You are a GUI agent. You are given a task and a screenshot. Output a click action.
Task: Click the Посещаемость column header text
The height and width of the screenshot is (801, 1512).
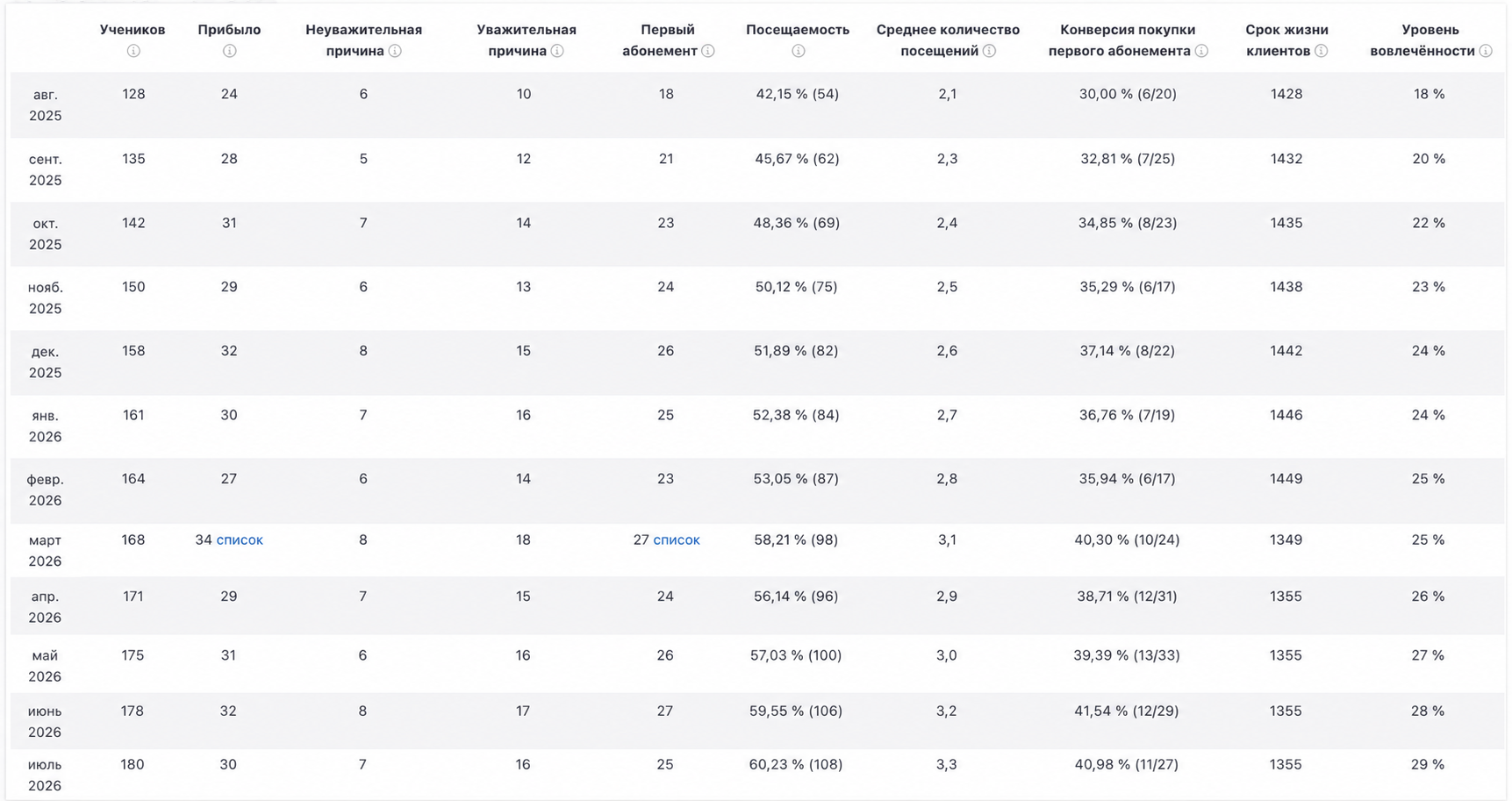798,30
